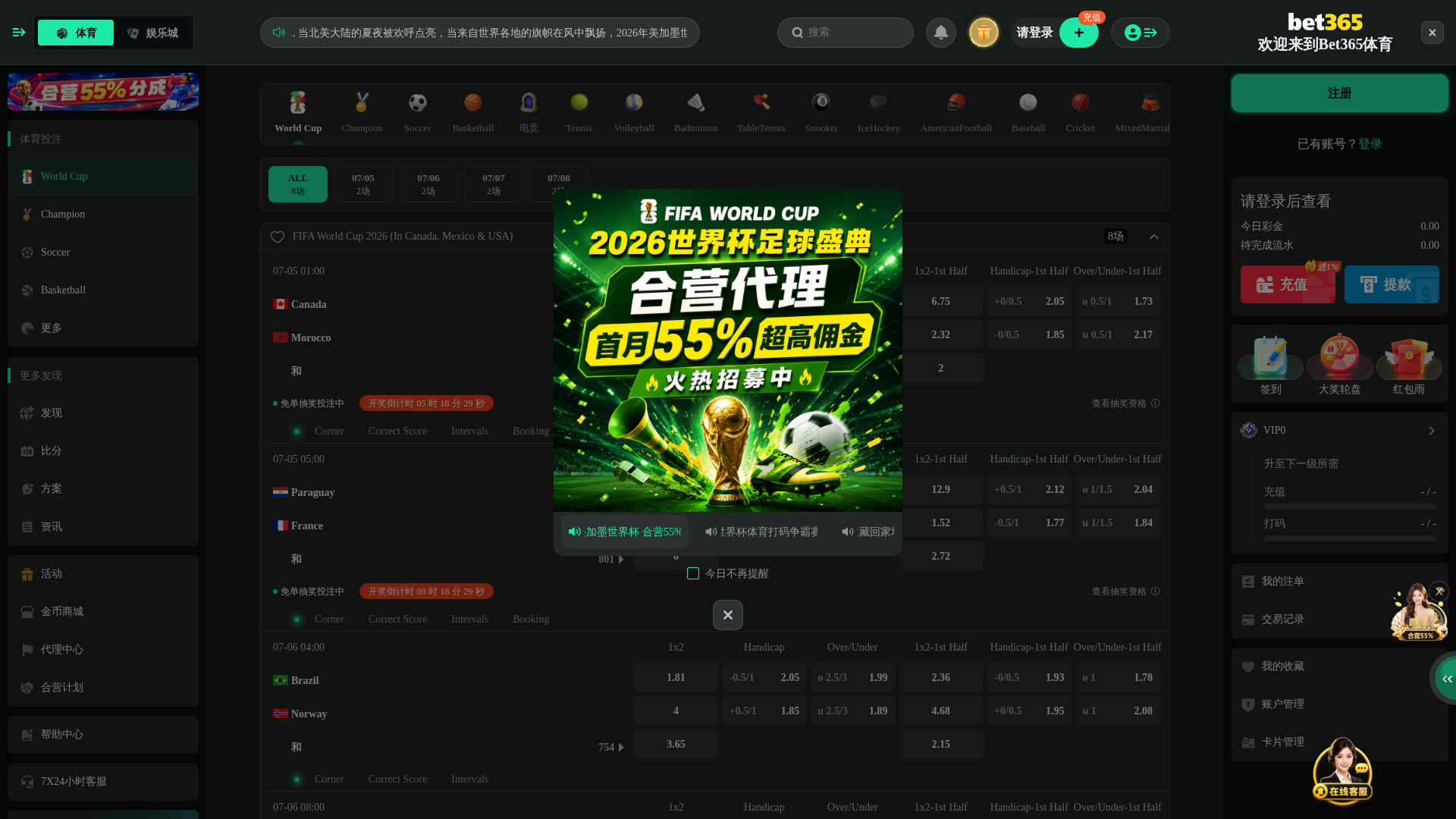Viewport: 1456px width, 819px height.
Task: Click the green 注册 register button
Action: (1340, 93)
